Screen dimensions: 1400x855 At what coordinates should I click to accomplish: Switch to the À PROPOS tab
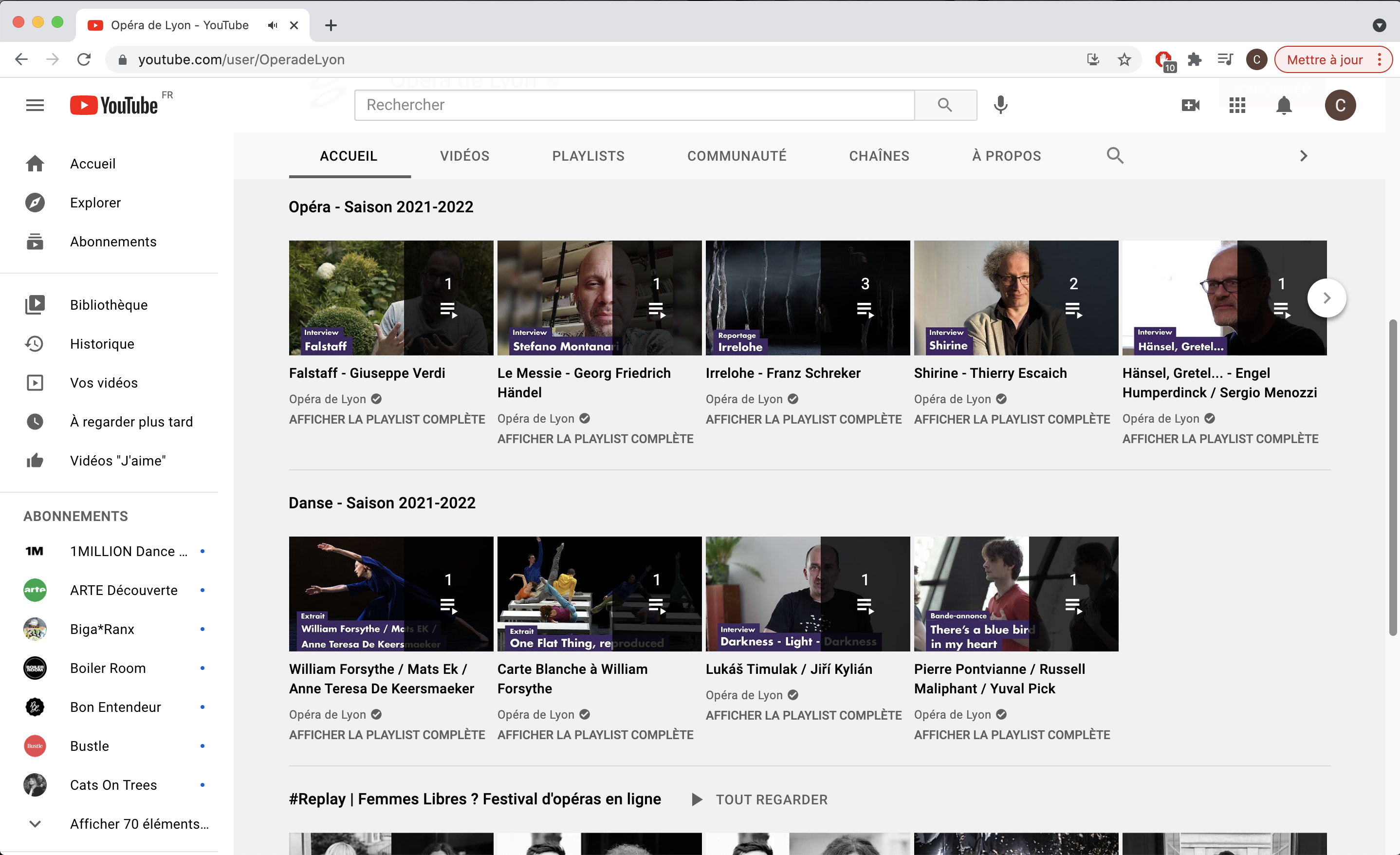(x=1006, y=156)
